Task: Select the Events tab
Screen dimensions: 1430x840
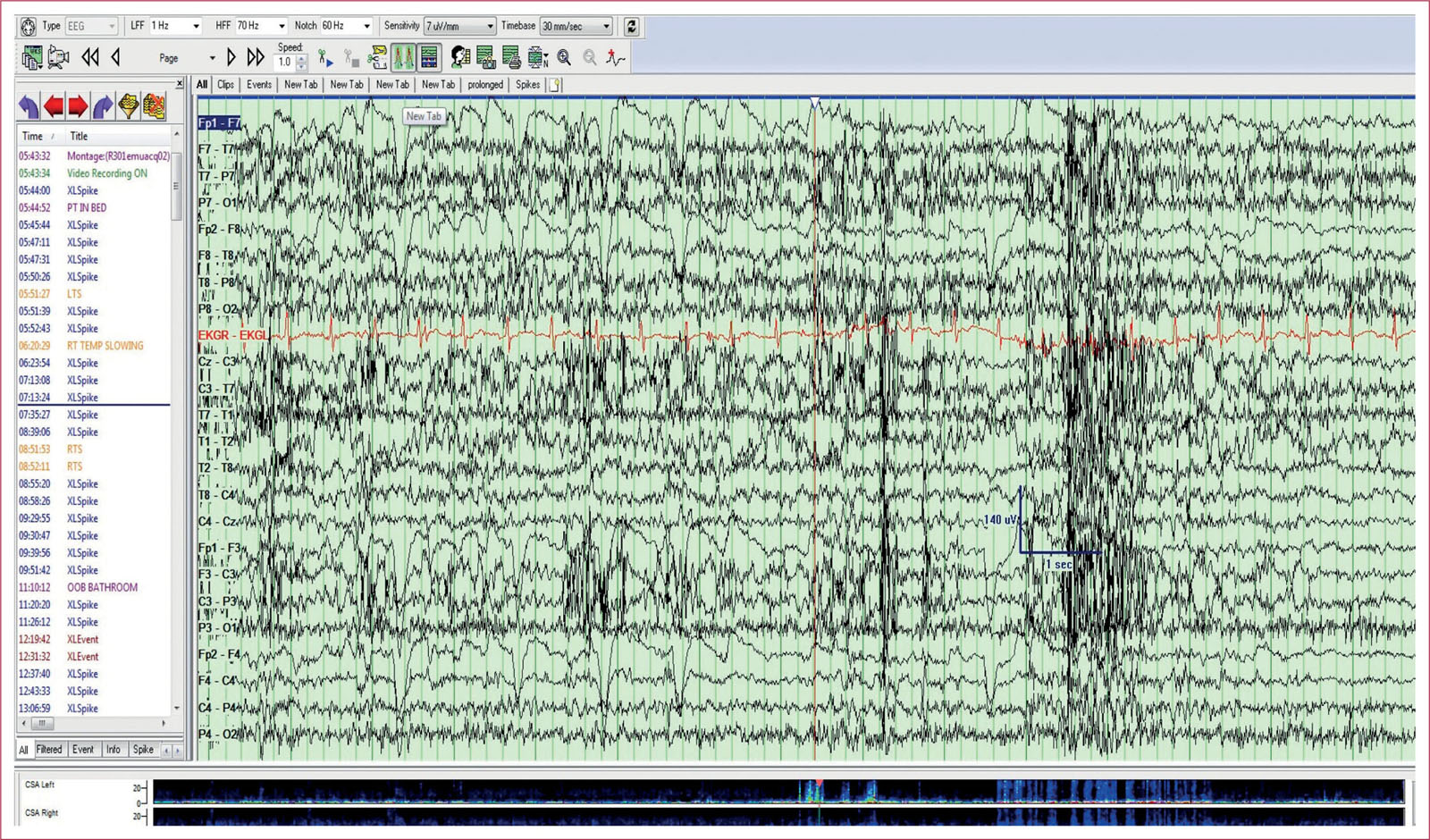Action: 259,85
